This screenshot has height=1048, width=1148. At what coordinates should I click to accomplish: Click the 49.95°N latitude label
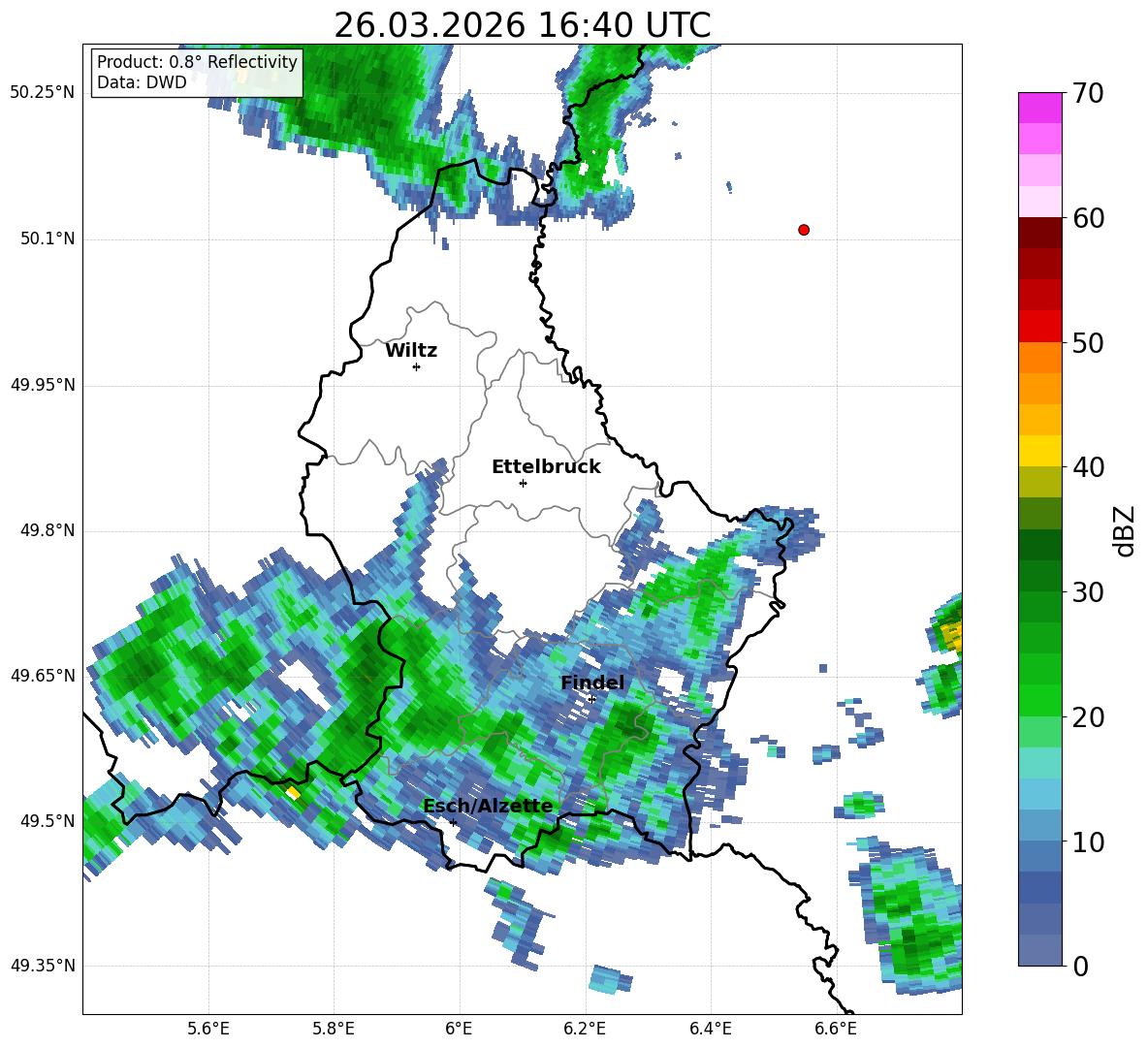click(43, 384)
